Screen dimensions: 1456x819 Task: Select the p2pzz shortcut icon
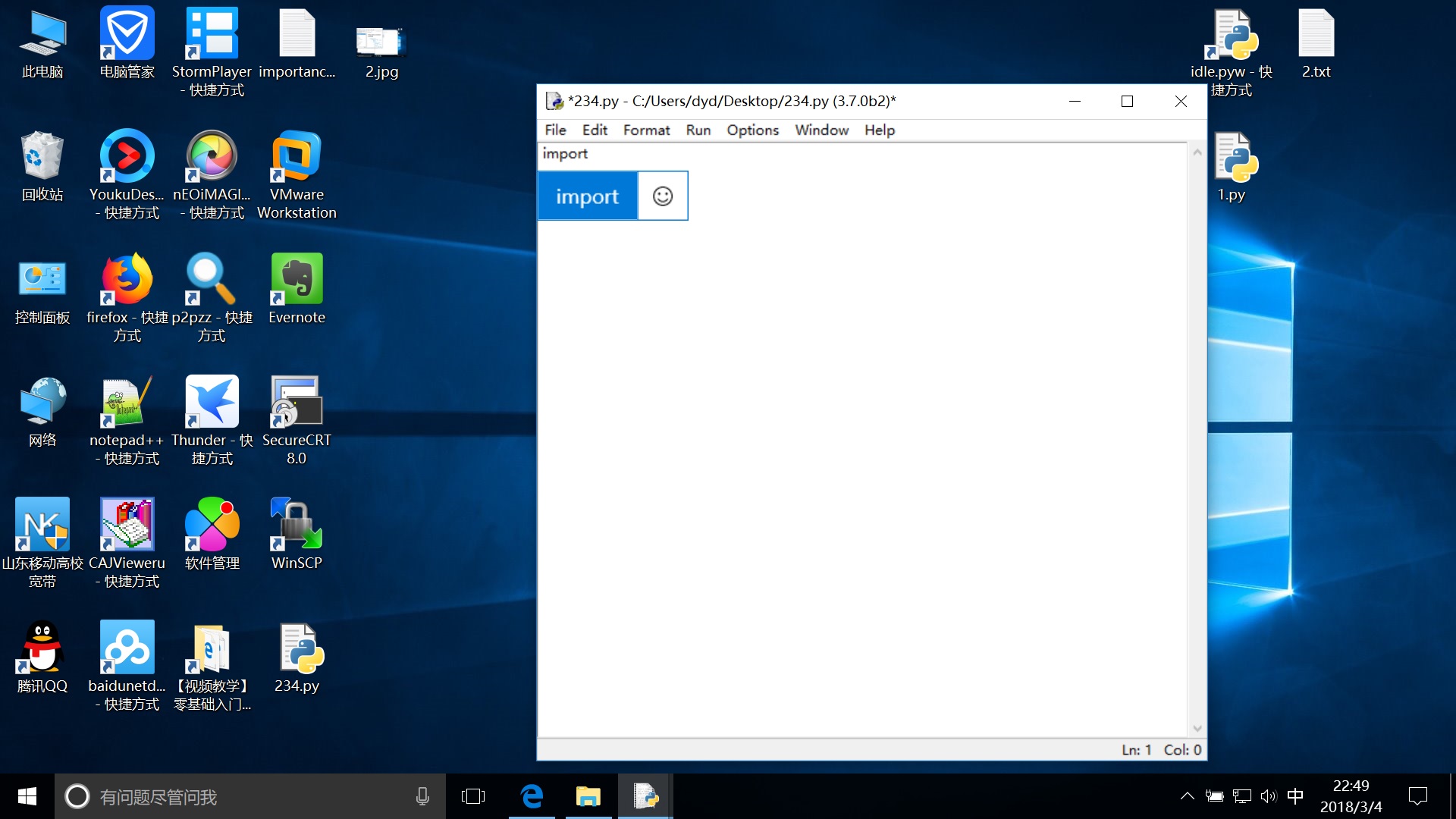coord(212,297)
